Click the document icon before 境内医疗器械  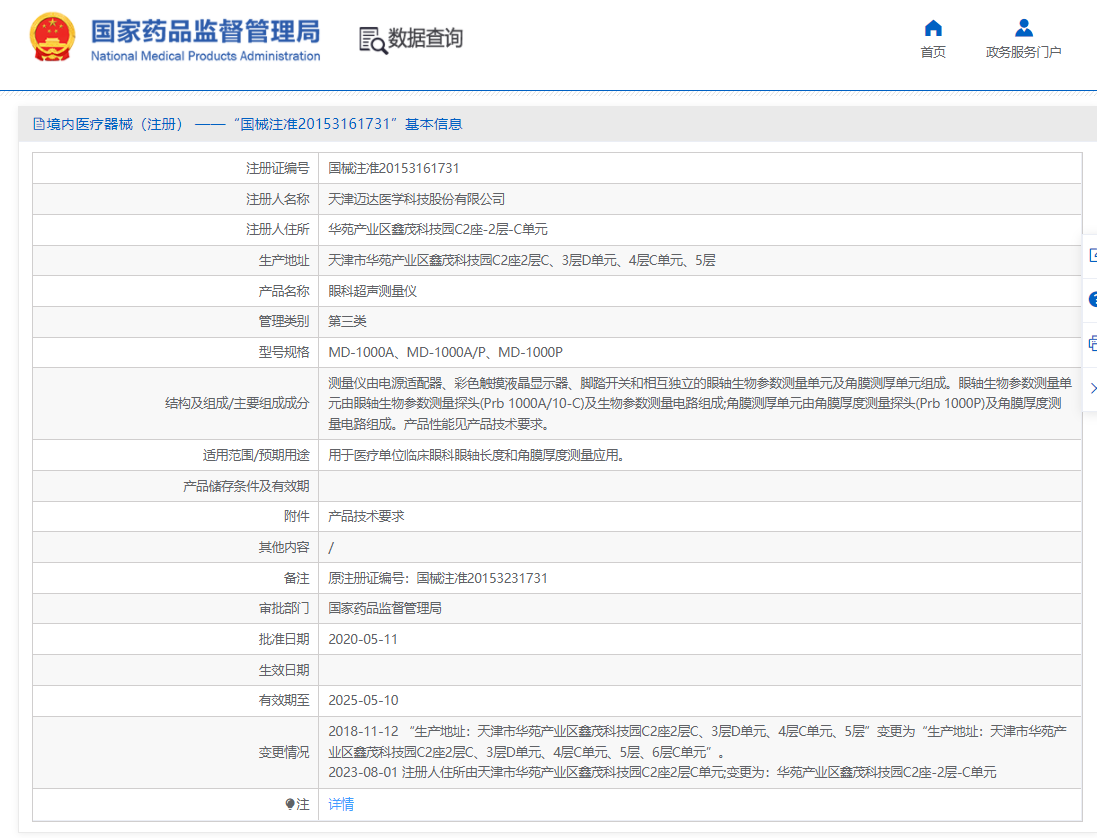tap(39, 124)
